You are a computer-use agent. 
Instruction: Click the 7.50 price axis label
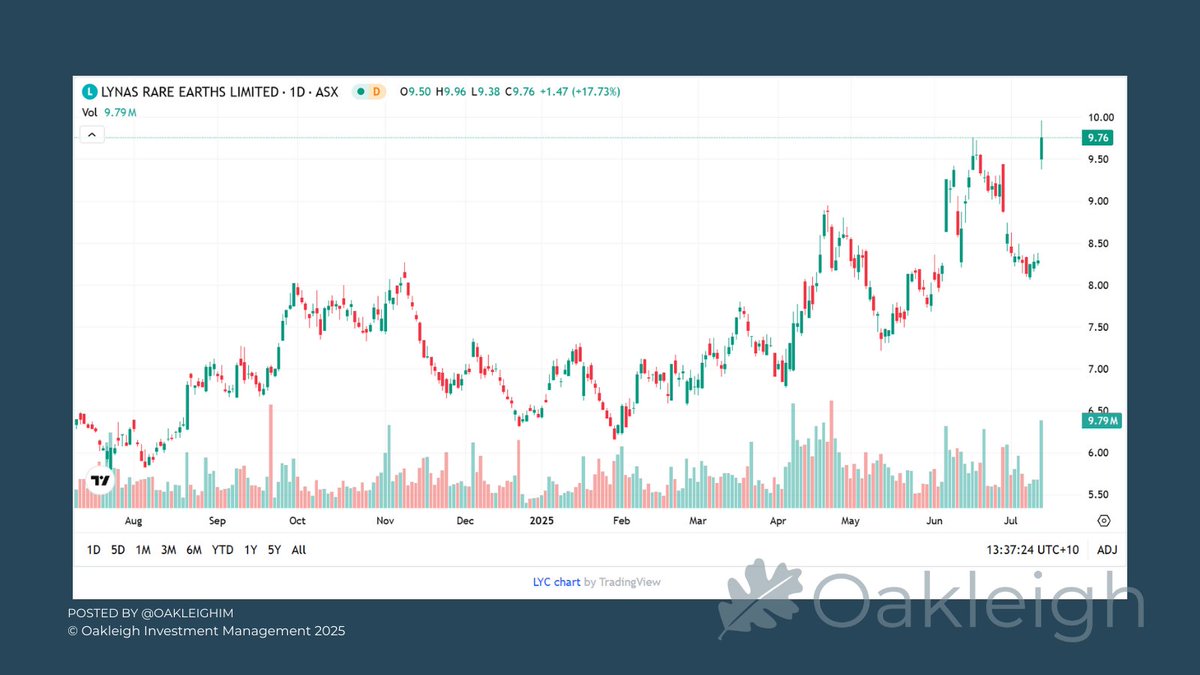1099,327
